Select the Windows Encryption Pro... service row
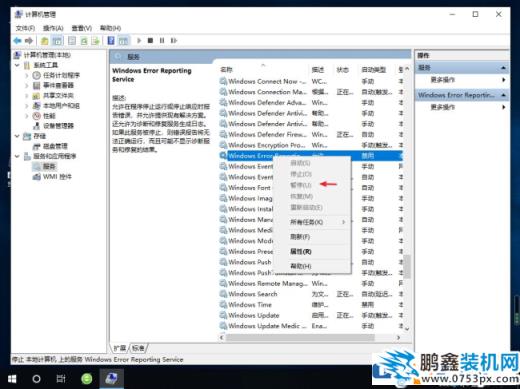 point(311,145)
